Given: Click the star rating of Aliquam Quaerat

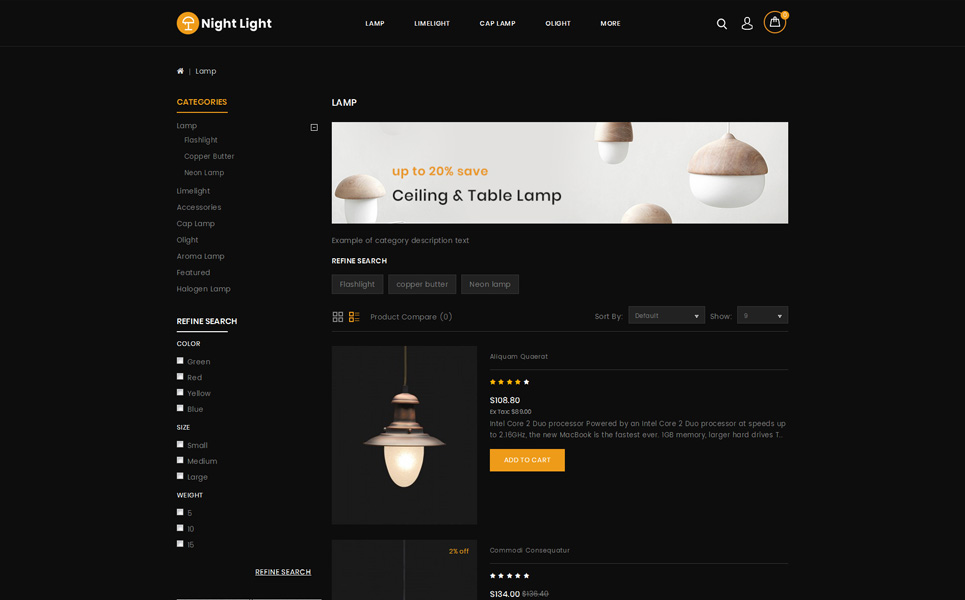Looking at the screenshot, I should 510,382.
